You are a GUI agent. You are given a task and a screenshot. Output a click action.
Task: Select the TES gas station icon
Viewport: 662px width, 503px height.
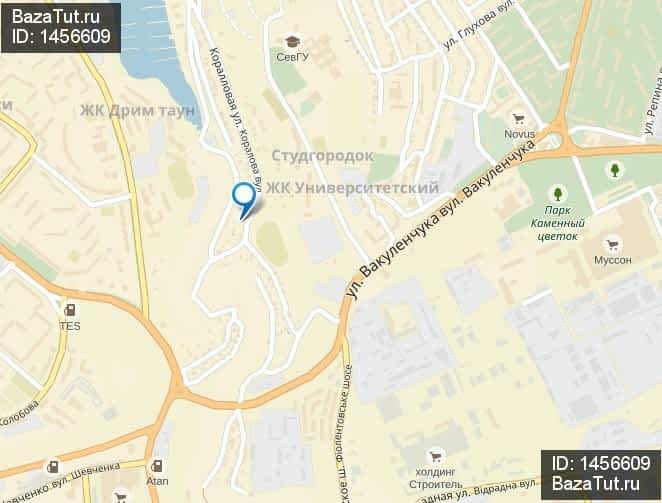pyautogui.click(x=70, y=310)
